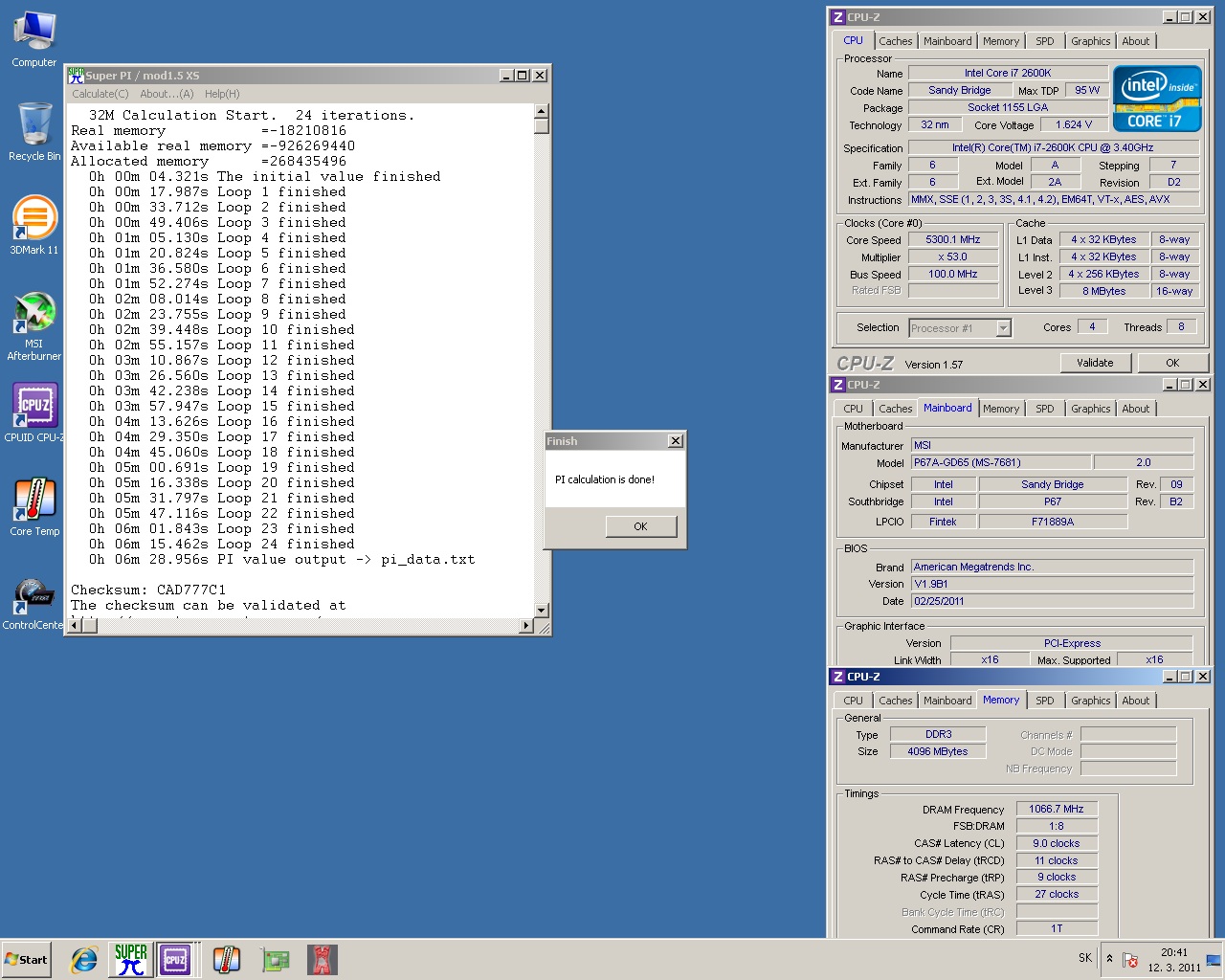Click DRAM Frequency value 1066.7 MHz
Viewport: 1225px width, 980px height.
click(1057, 809)
